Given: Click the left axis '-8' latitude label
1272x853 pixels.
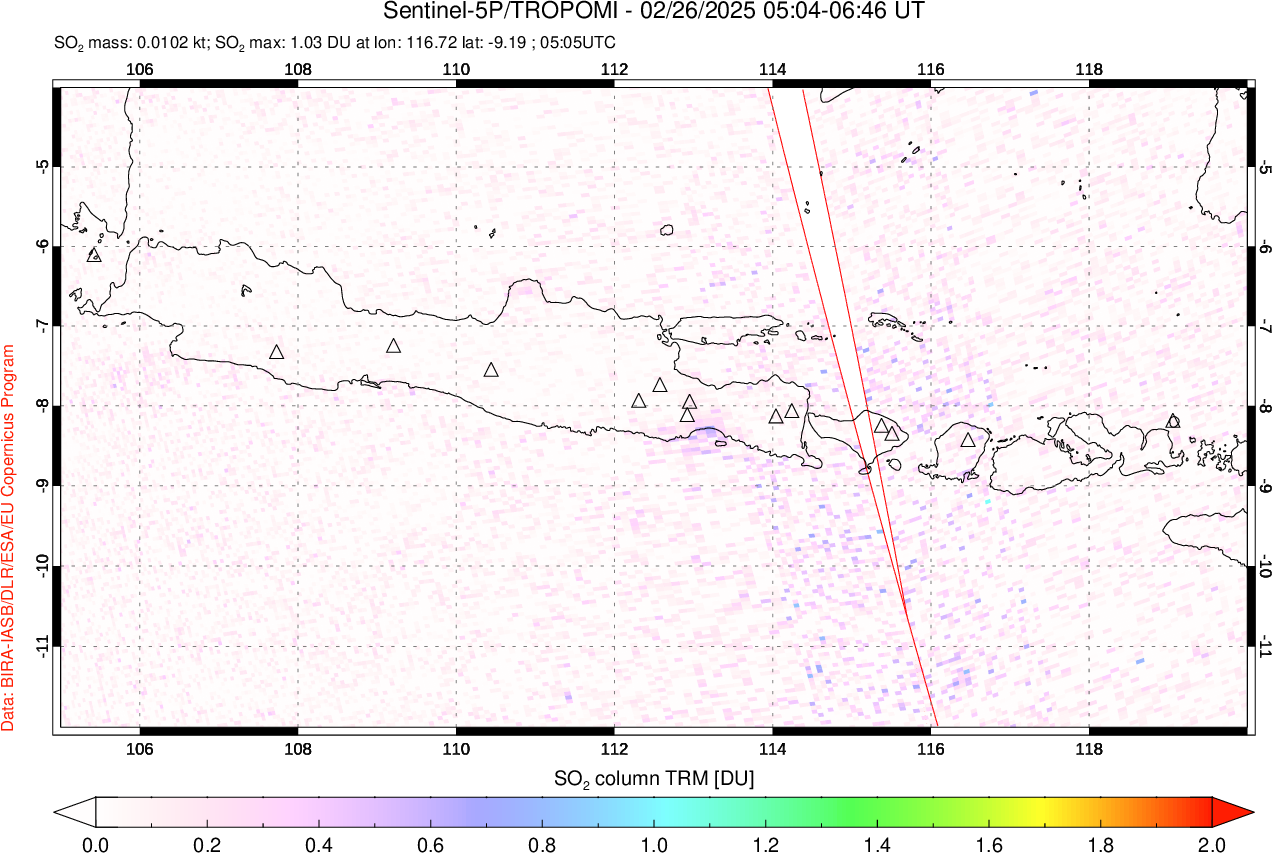Looking at the screenshot, I should [44, 406].
